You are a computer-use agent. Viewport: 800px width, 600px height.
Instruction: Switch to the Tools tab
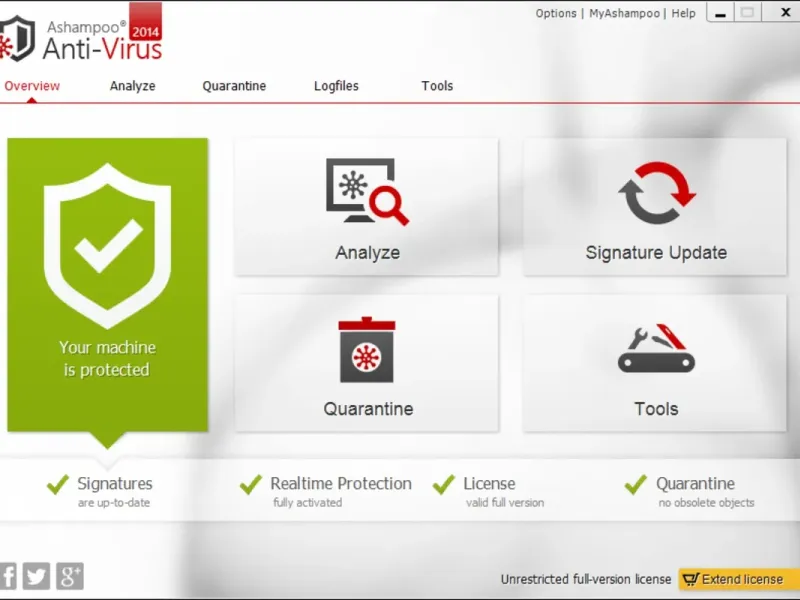[437, 86]
